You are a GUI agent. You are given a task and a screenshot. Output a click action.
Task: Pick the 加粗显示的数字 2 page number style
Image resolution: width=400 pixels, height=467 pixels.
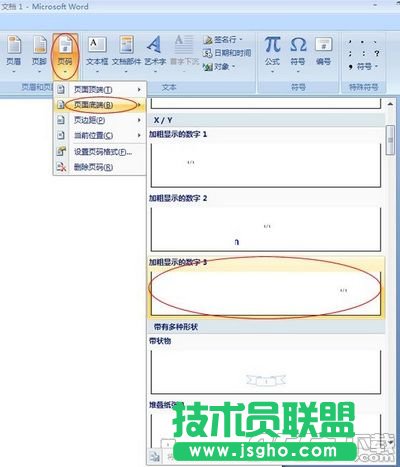coord(266,224)
